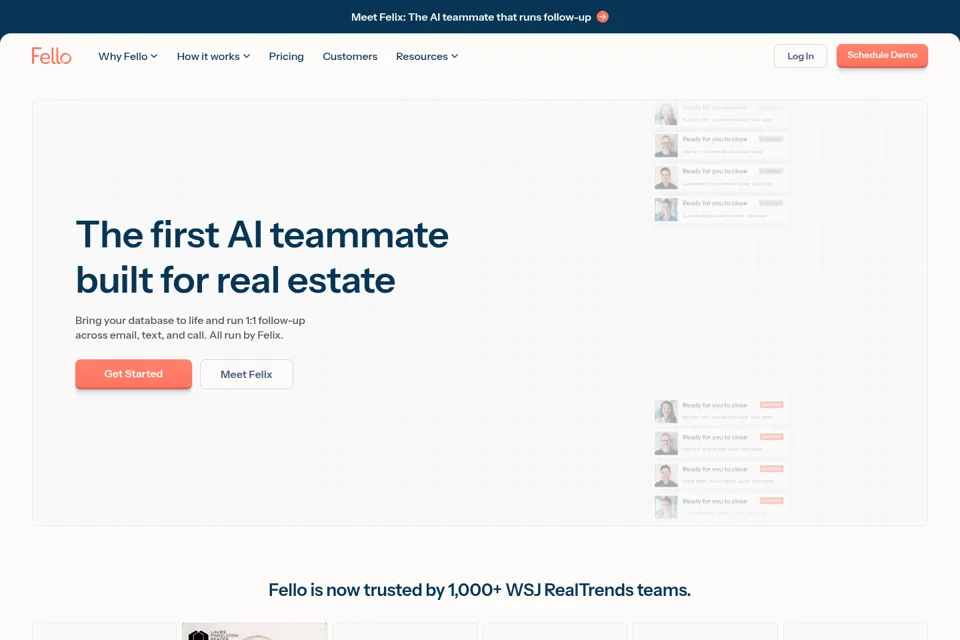
Task: Click the Schedule Demo button
Action: (882, 55)
